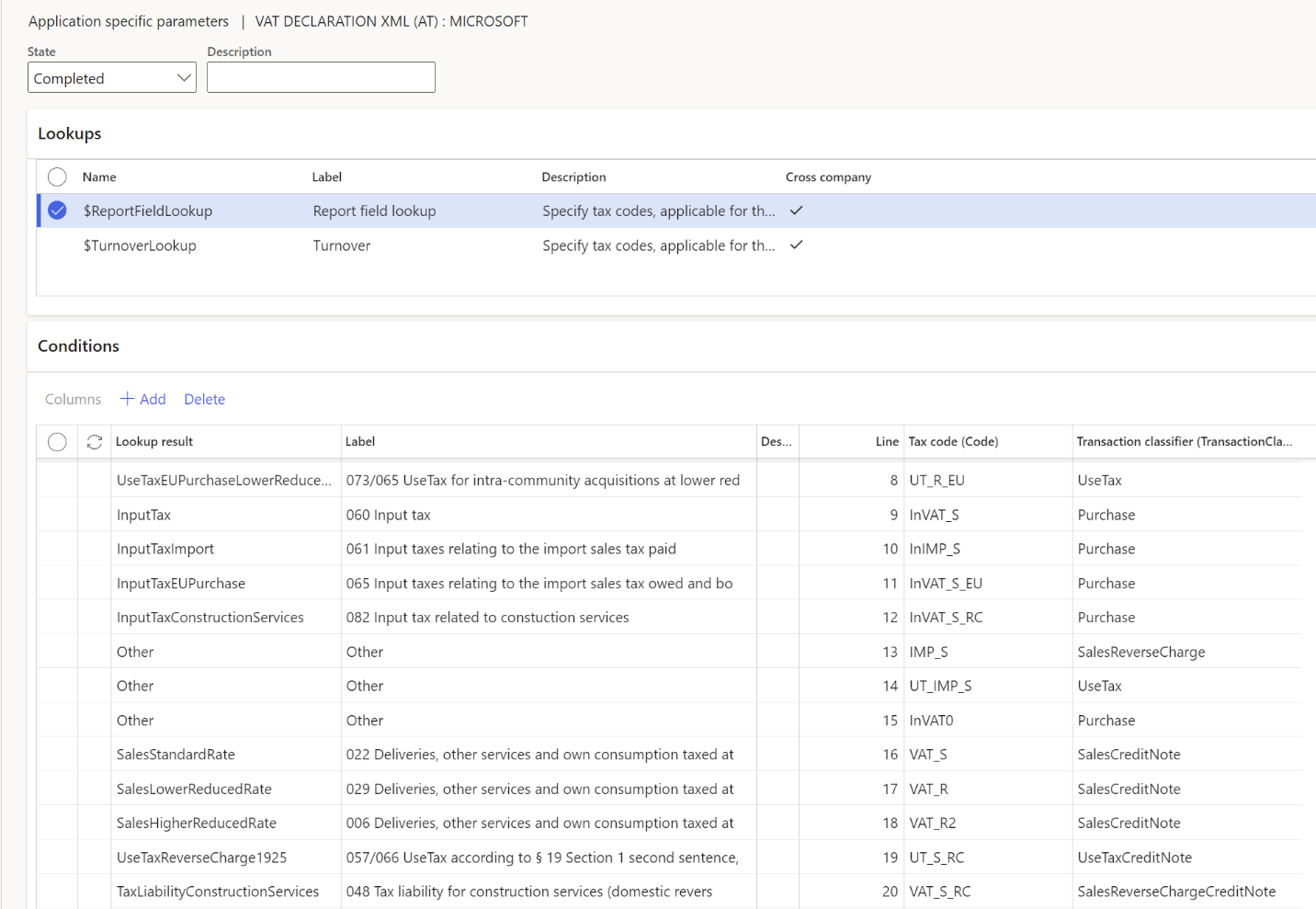1316x909 pixels.
Task: Click the Turnover label cell
Action: click(x=342, y=245)
